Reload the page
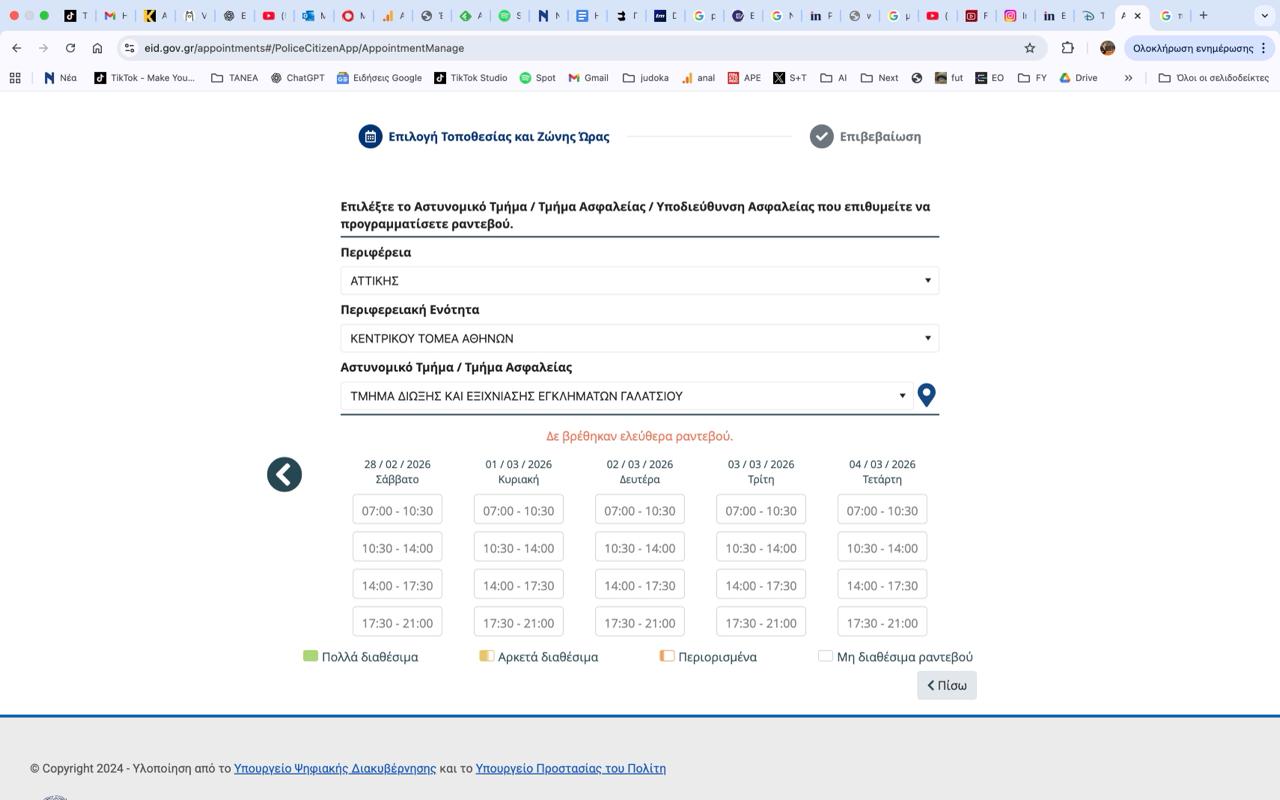1280x800 pixels. coord(70,48)
